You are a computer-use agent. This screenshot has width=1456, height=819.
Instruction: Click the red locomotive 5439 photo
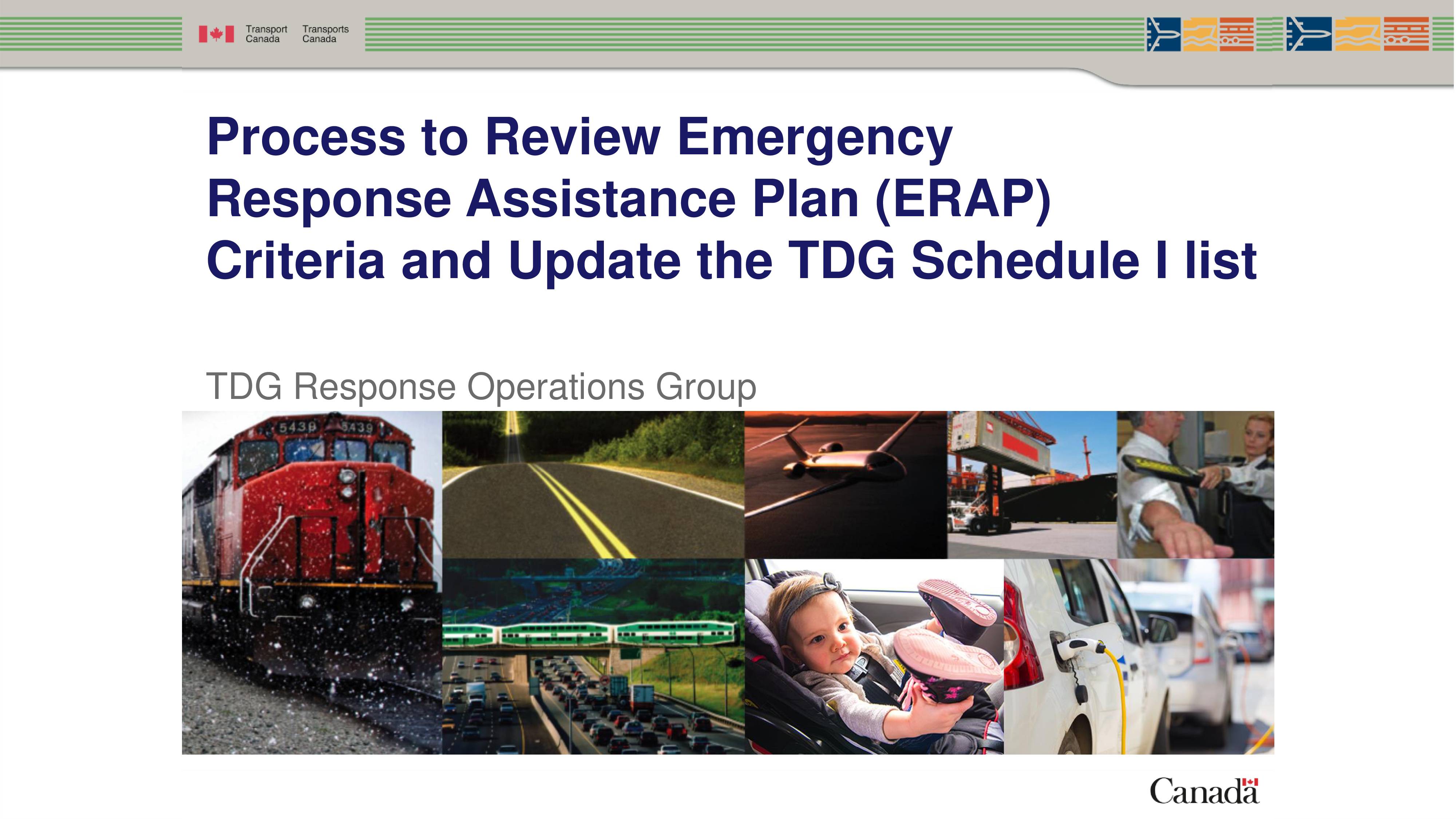pyautogui.click(x=312, y=583)
